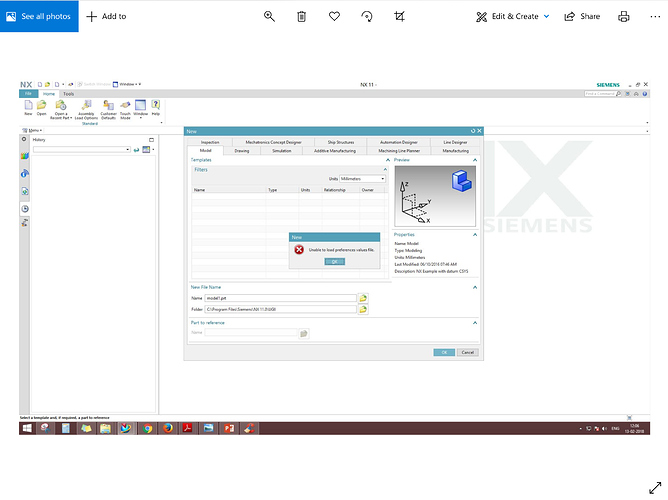Click Add to in Photos toolbar

click(106, 16)
